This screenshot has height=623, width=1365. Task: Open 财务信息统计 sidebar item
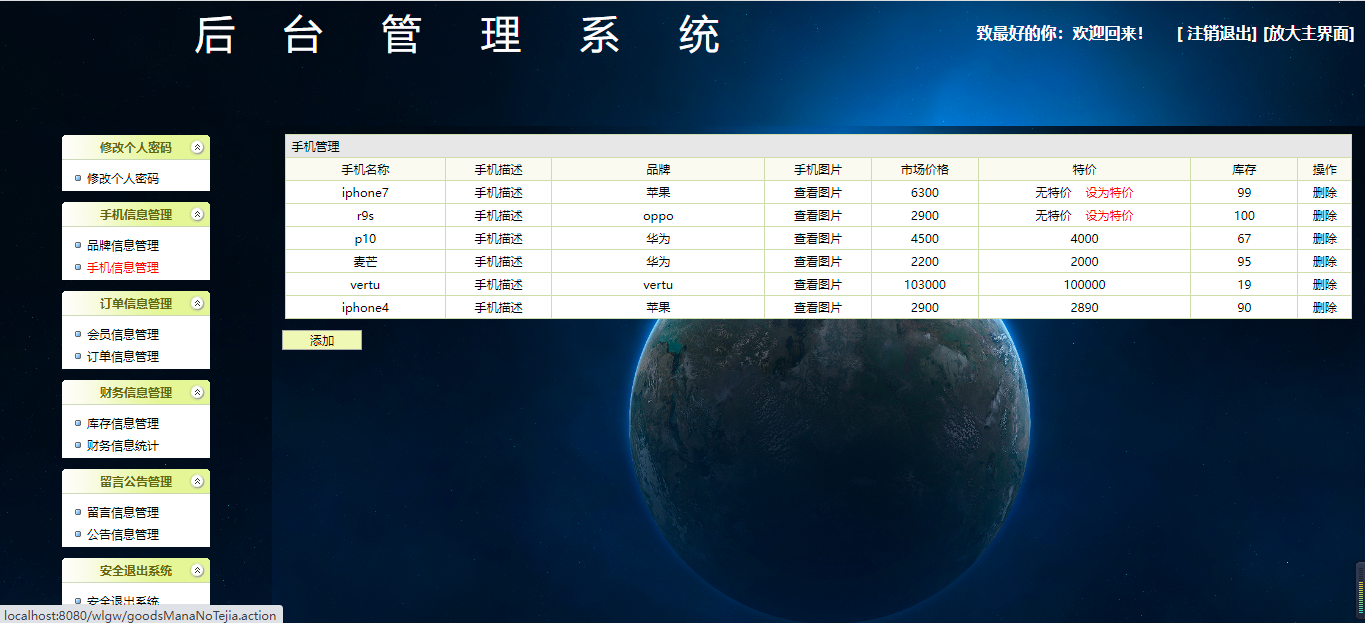coord(123,445)
